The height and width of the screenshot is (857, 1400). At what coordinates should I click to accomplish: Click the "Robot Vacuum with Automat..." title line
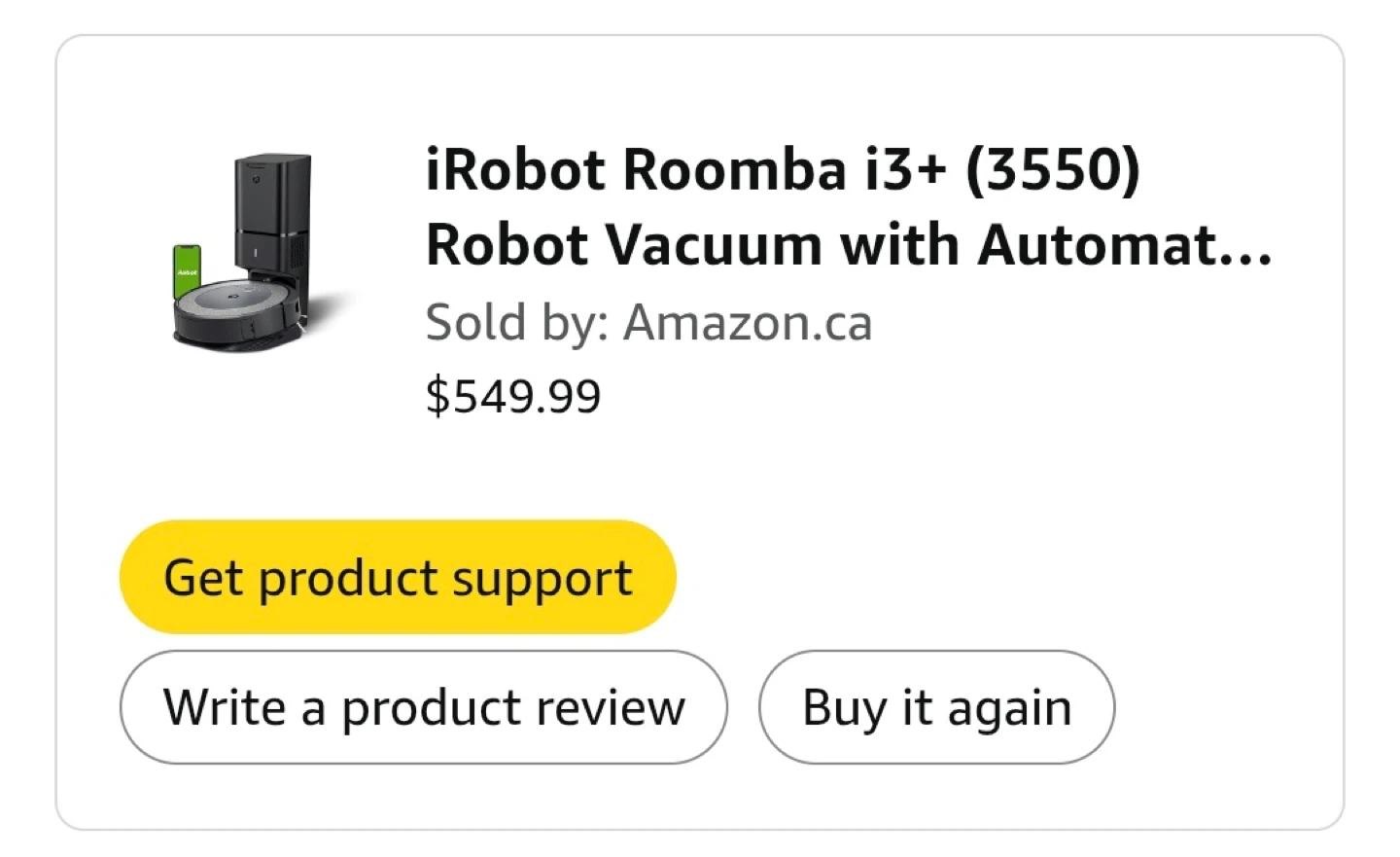[x=848, y=244]
